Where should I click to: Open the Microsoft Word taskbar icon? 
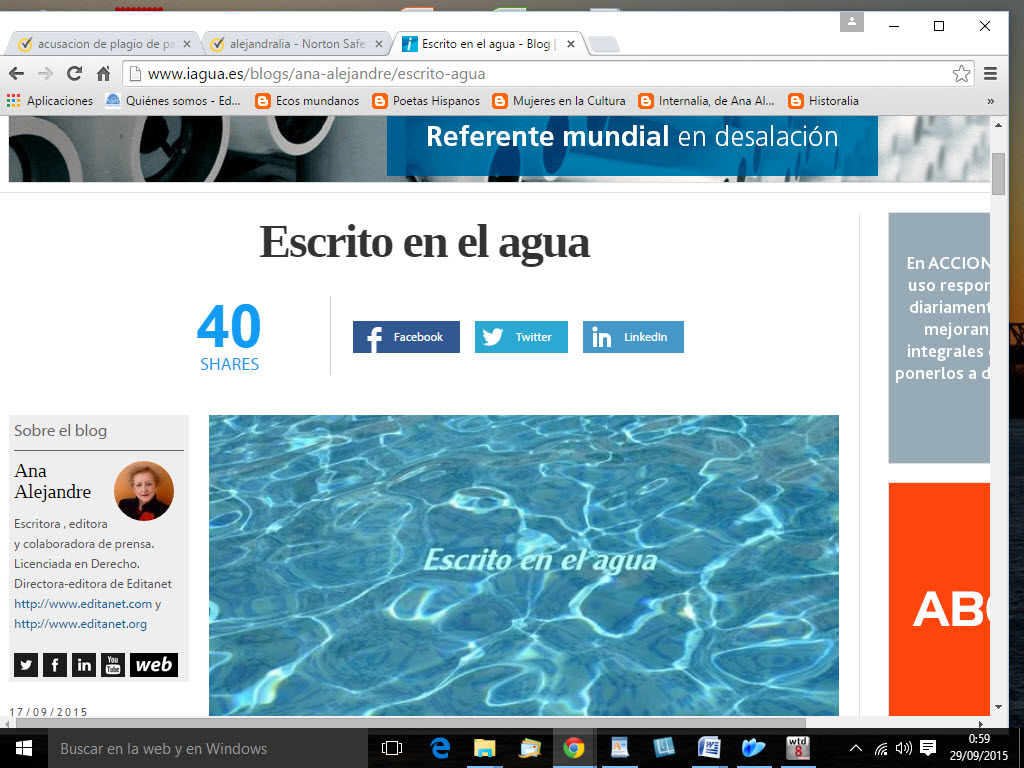709,748
